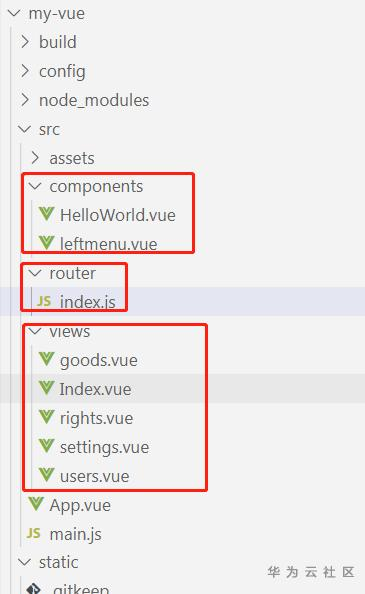This screenshot has width=365, height=594.
Task: Click the Vue icon beside rights.vue
Action: [x=47, y=417]
